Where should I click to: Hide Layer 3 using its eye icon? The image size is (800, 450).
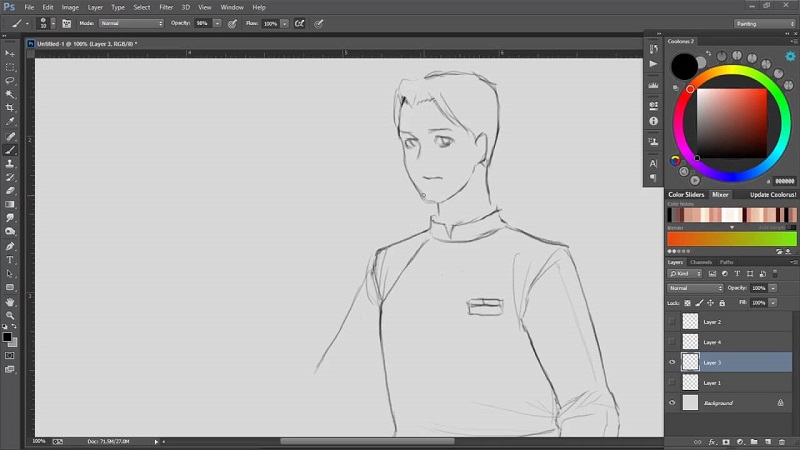[x=672, y=362]
